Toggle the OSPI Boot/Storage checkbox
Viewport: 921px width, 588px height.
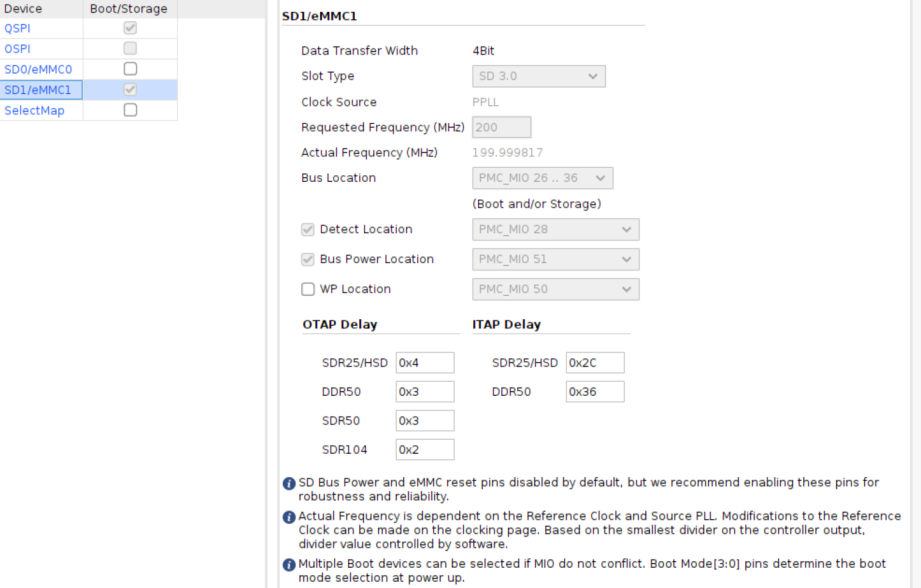click(x=130, y=48)
